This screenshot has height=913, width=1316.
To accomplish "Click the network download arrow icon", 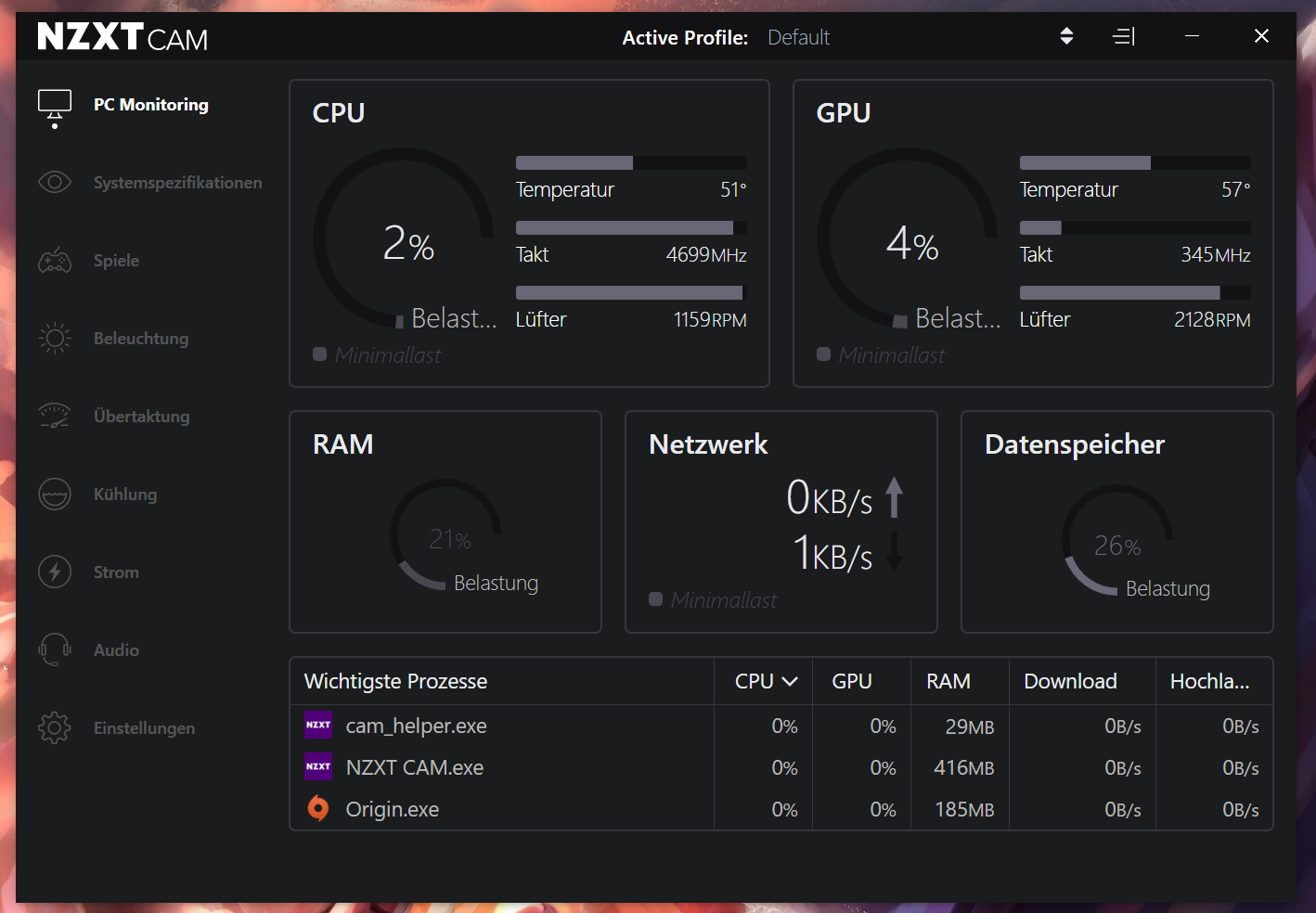I will (894, 551).
